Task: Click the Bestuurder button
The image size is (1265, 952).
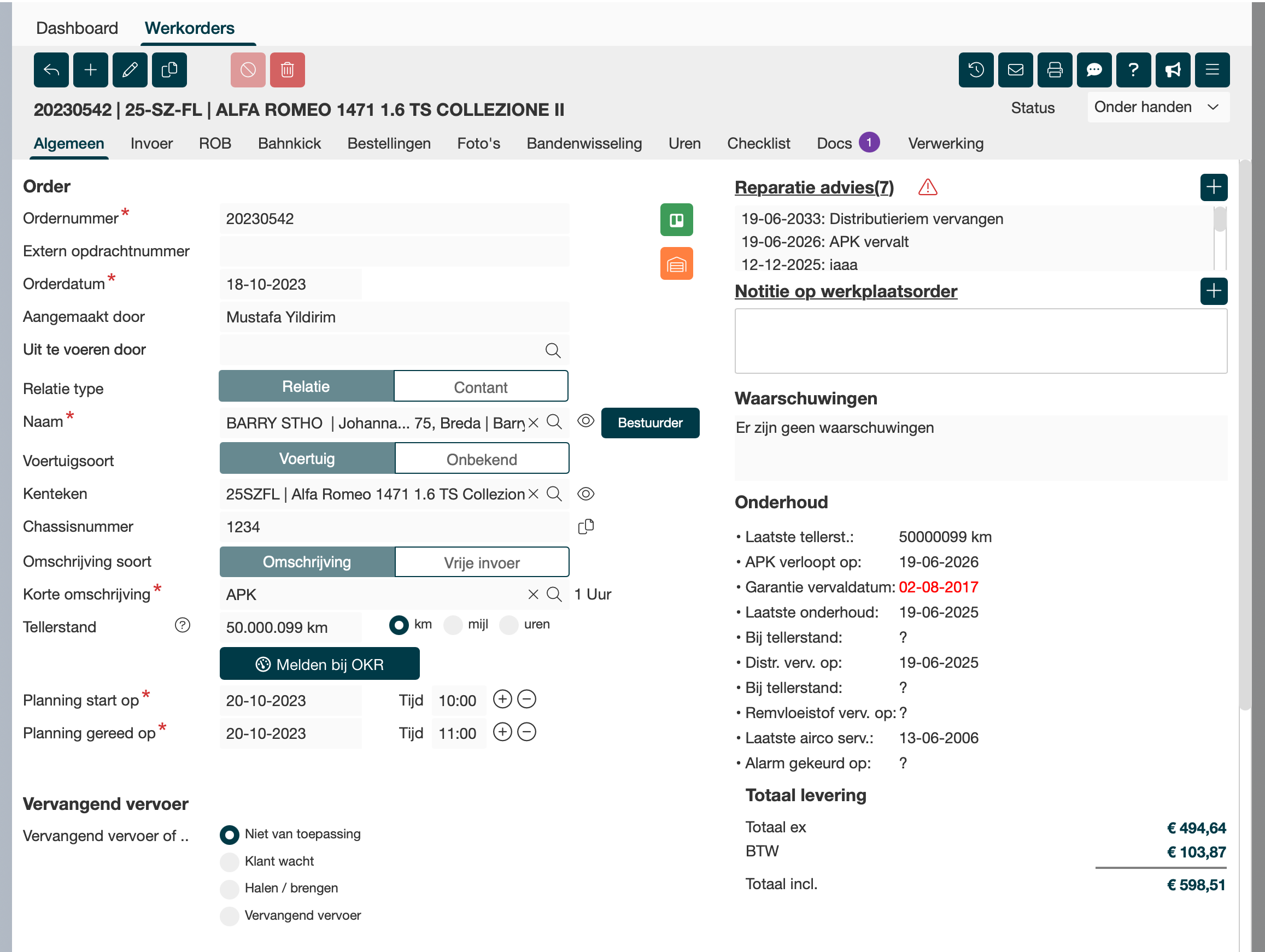Action: pyautogui.click(x=649, y=423)
